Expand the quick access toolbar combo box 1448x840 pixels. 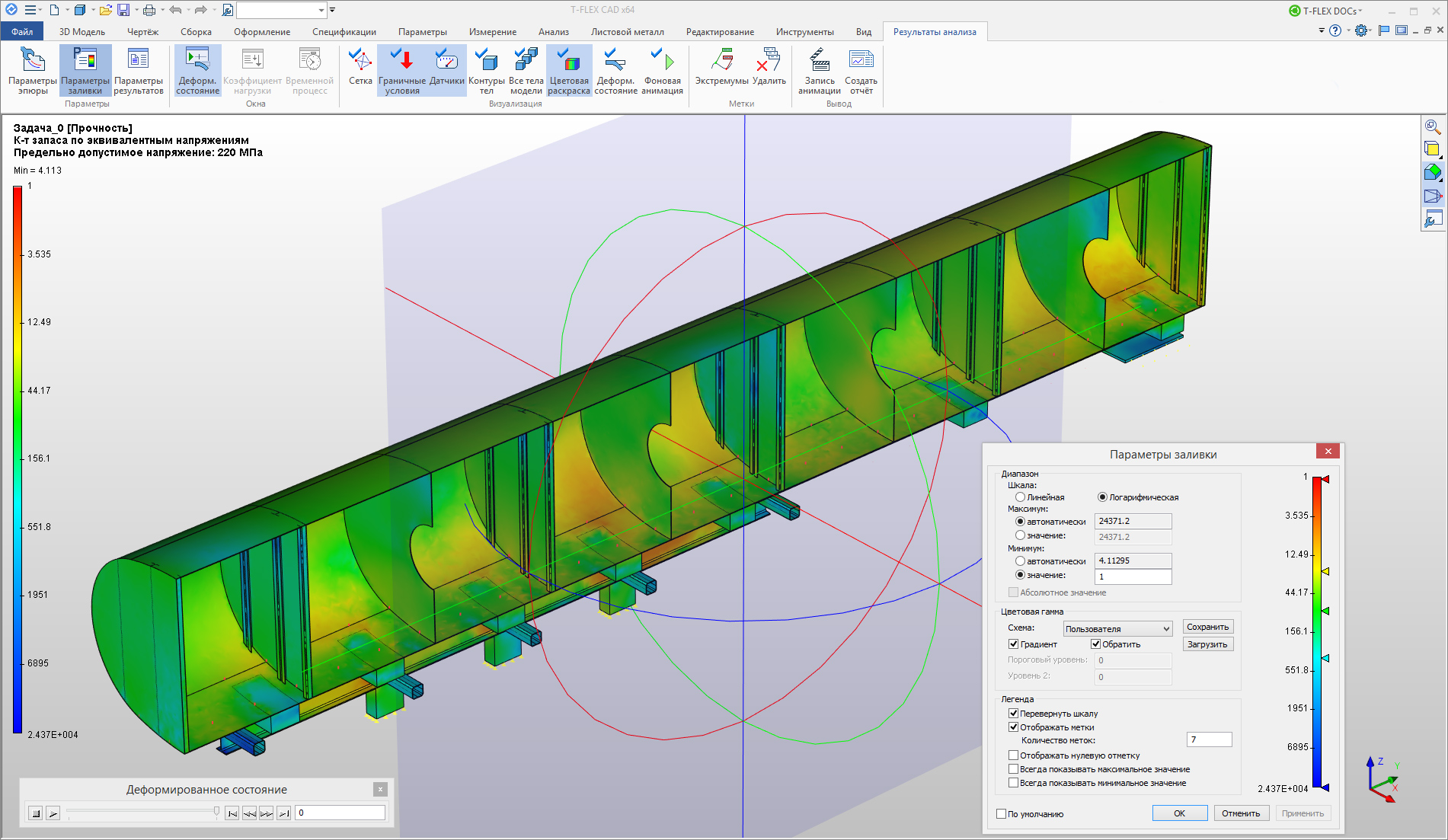point(321,10)
